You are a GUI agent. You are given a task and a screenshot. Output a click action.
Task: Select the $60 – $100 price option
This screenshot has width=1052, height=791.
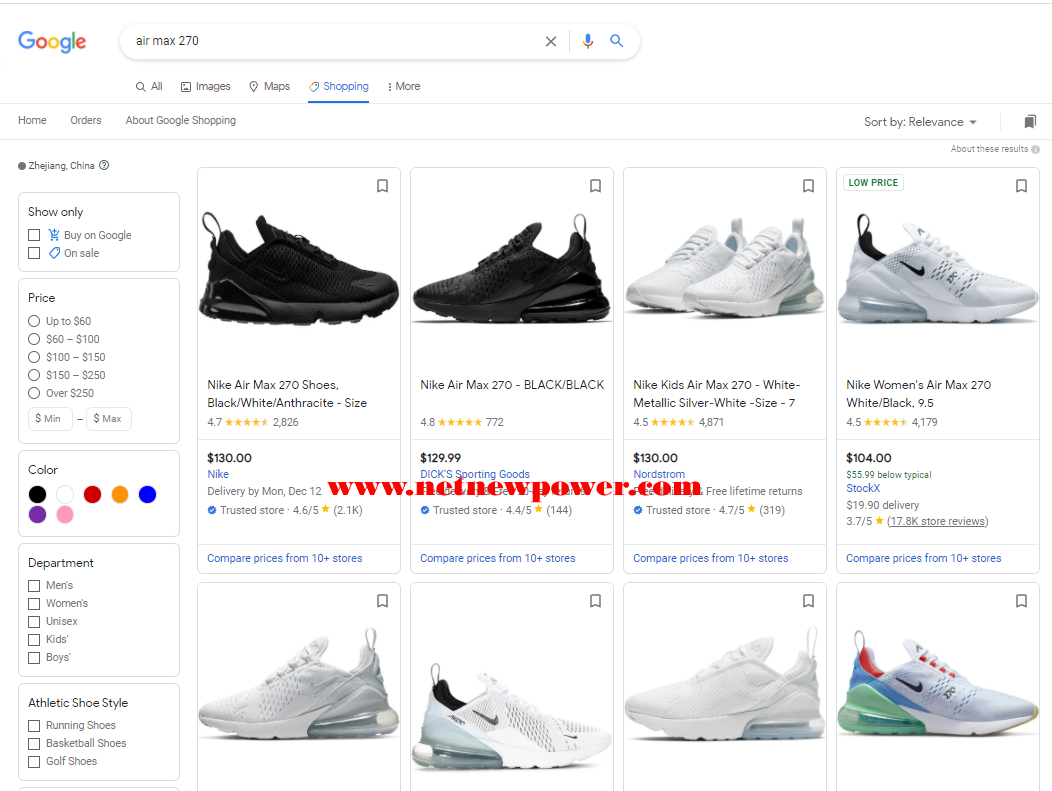click(34, 339)
